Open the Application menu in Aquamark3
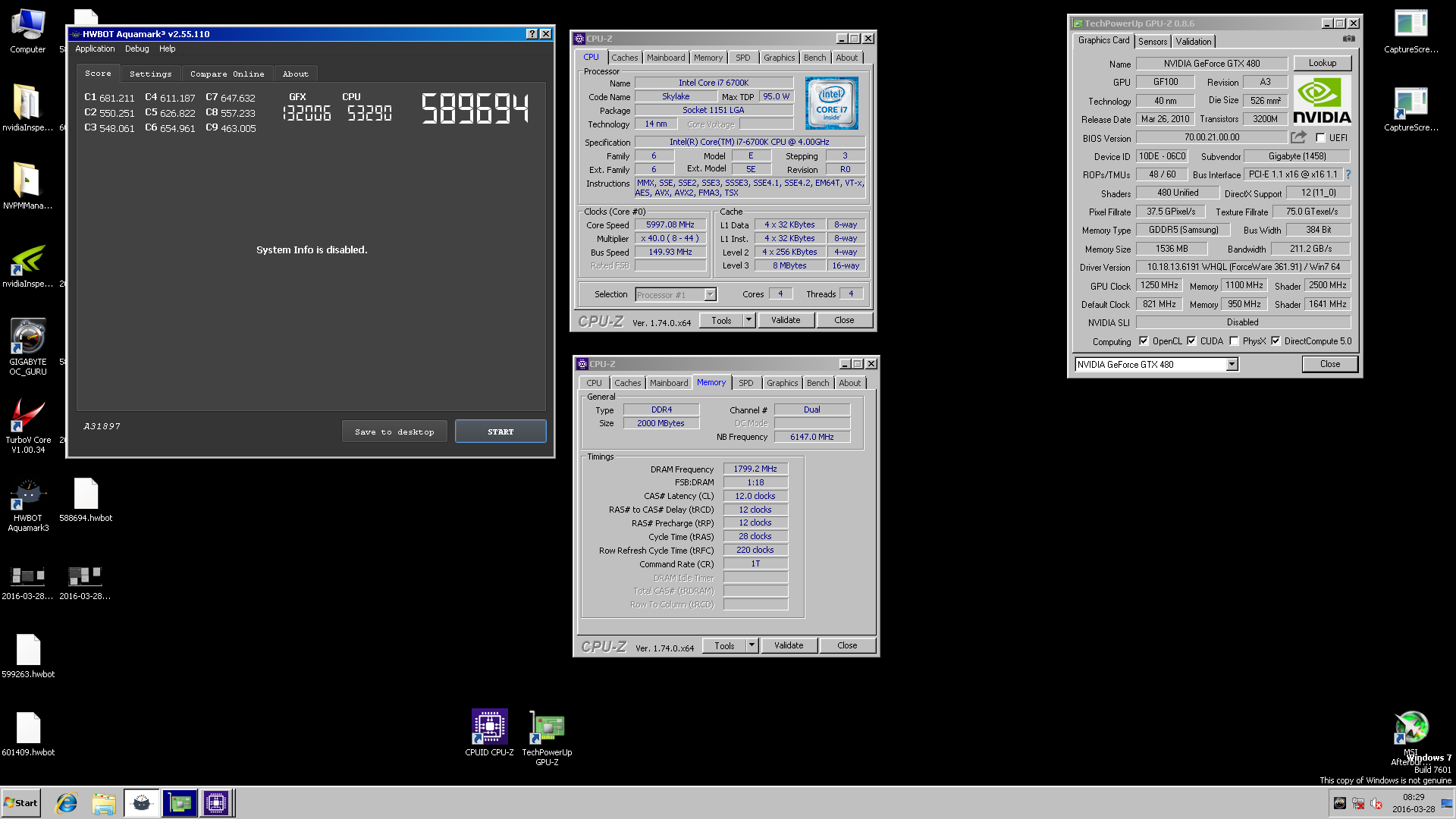 point(95,49)
